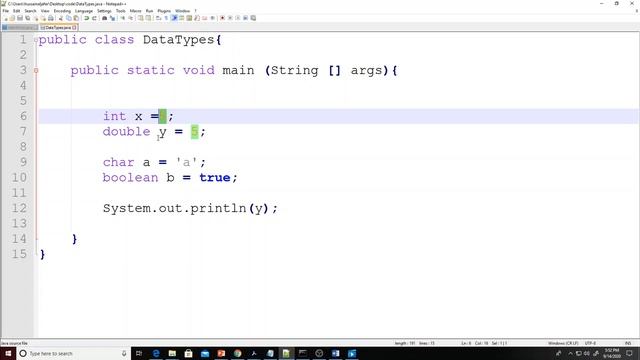Click the Save All toolbar icon
Screen dimensions: 640x360
[27, 18]
